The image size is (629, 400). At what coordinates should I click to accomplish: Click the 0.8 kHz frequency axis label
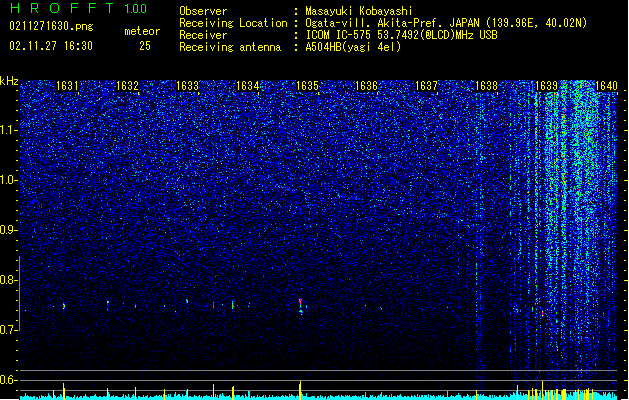click(x=9, y=280)
